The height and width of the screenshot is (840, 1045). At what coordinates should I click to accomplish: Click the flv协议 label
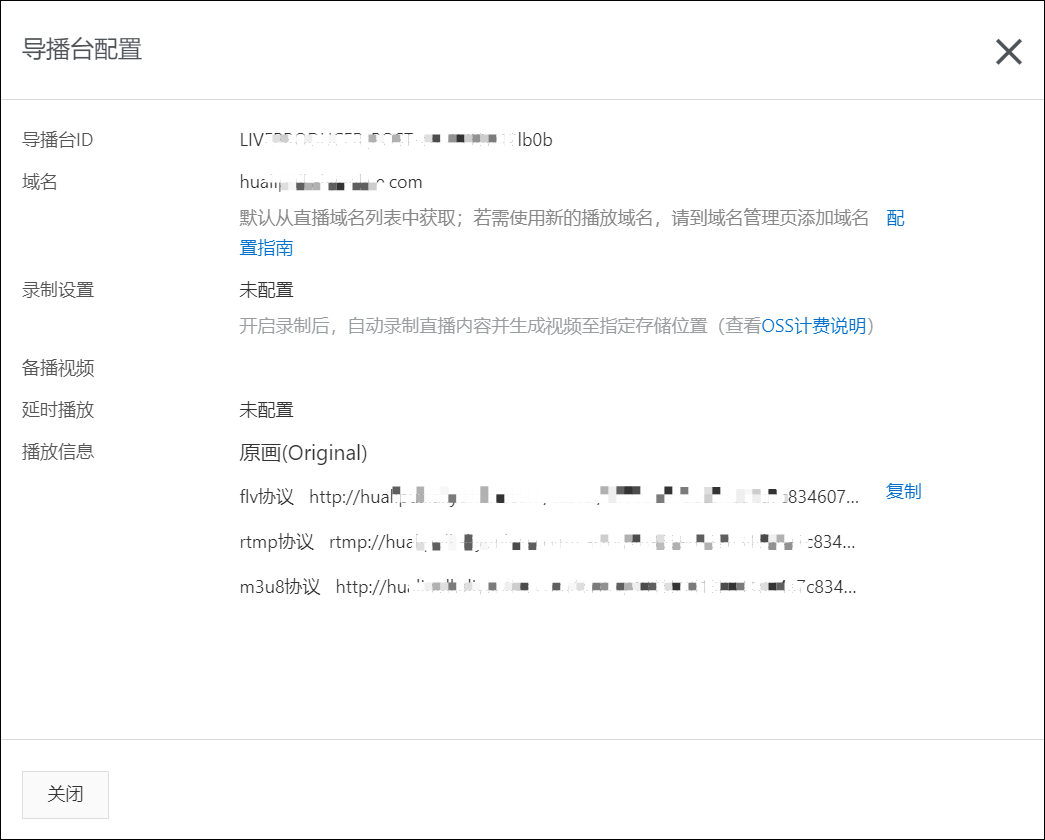point(267,497)
